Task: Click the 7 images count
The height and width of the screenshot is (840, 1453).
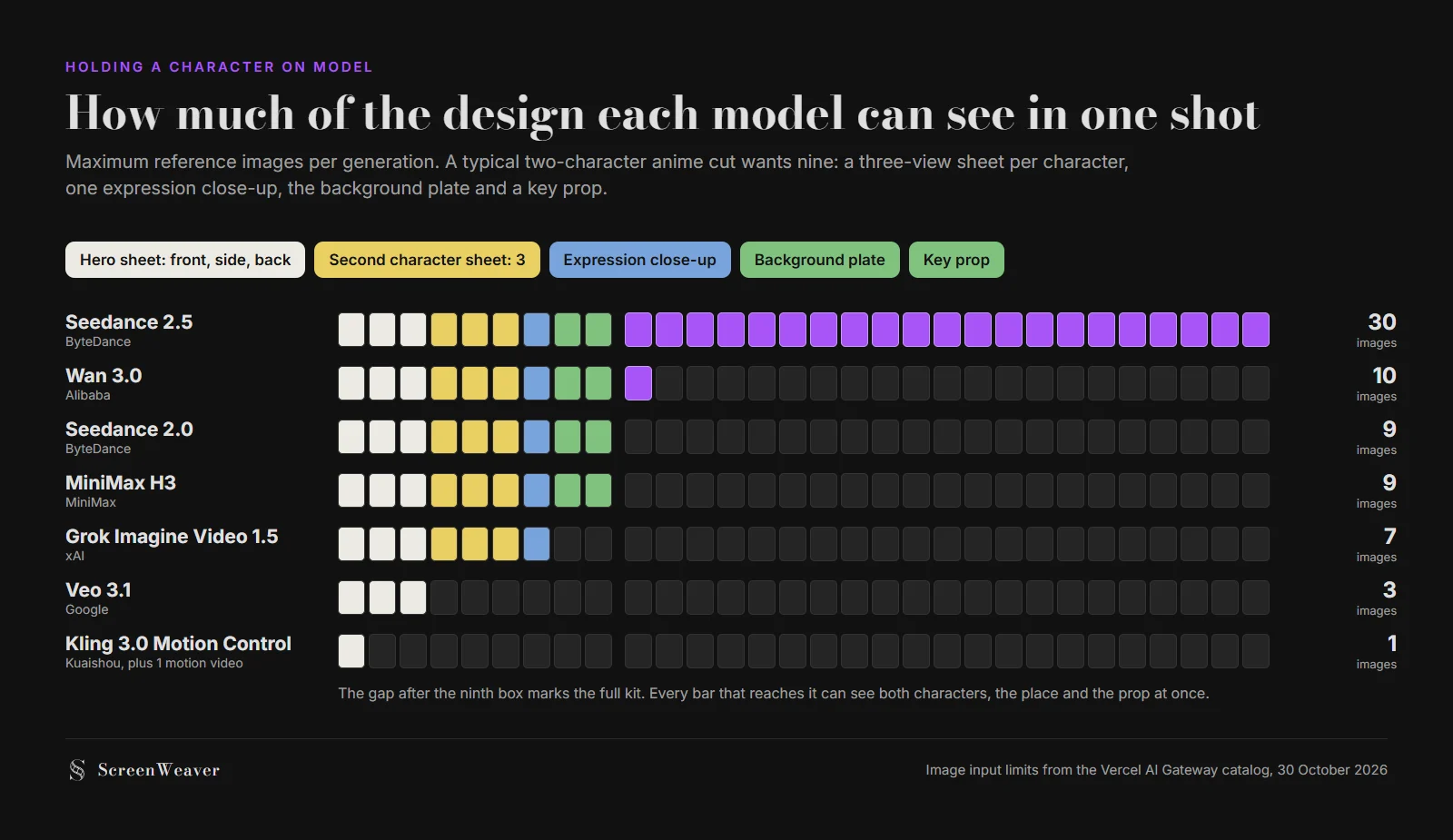Action: [x=1377, y=544]
